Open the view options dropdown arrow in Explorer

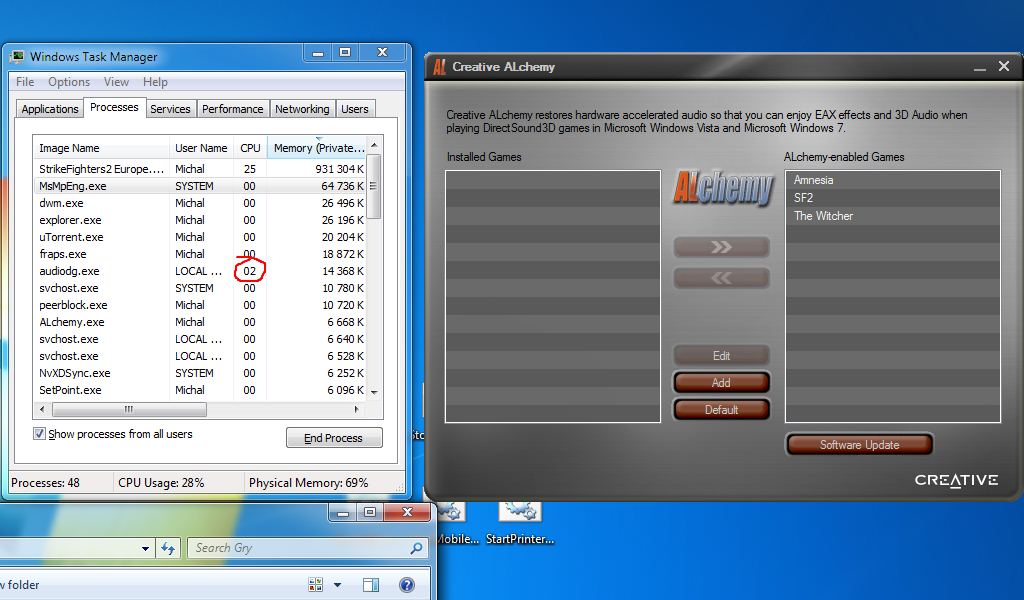click(338, 585)
